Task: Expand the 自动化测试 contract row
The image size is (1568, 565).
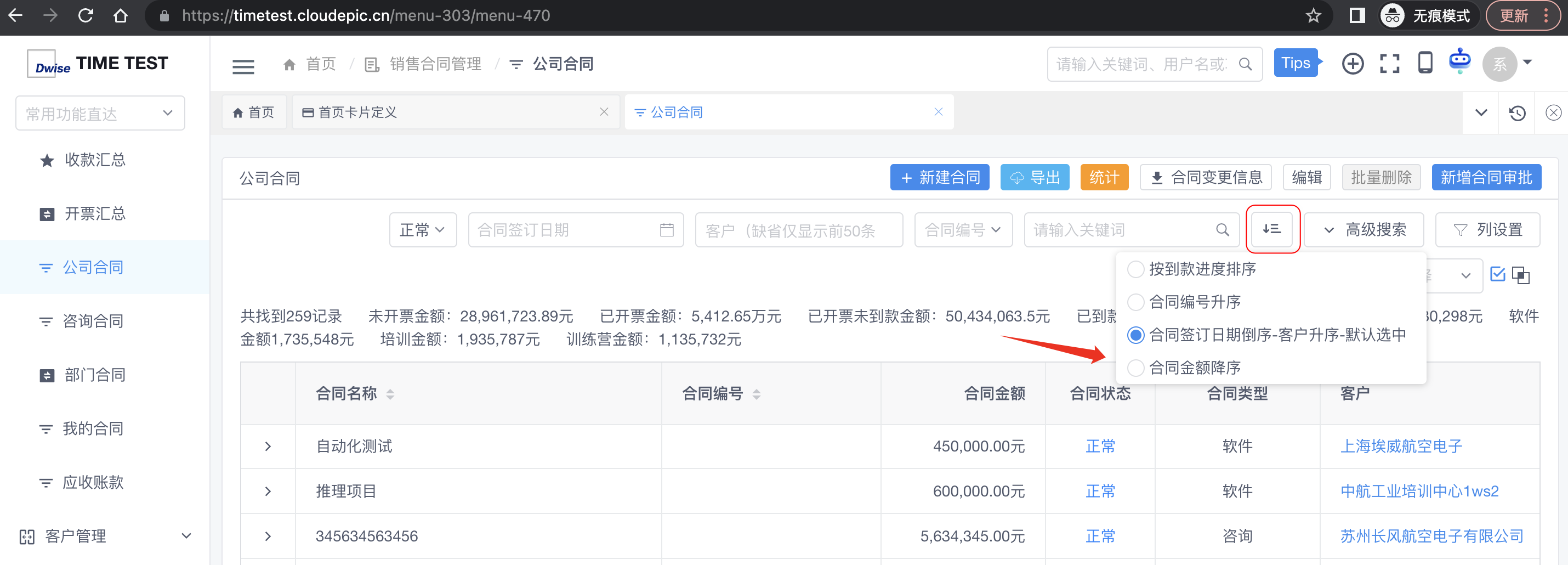Action: click(268, 447)
